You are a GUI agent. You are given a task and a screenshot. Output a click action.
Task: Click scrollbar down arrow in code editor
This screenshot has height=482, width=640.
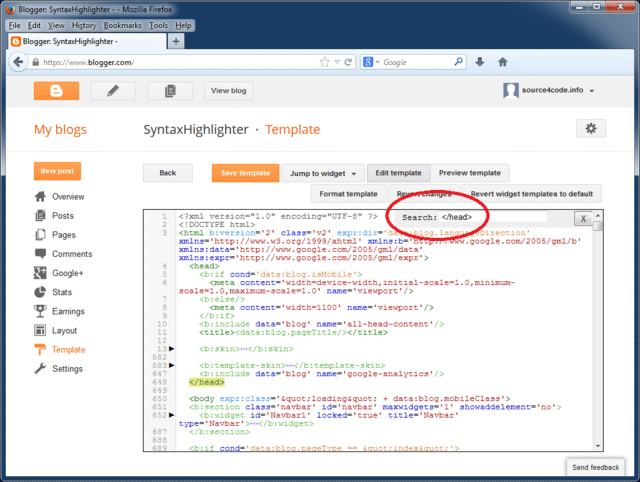pos(598,446)
